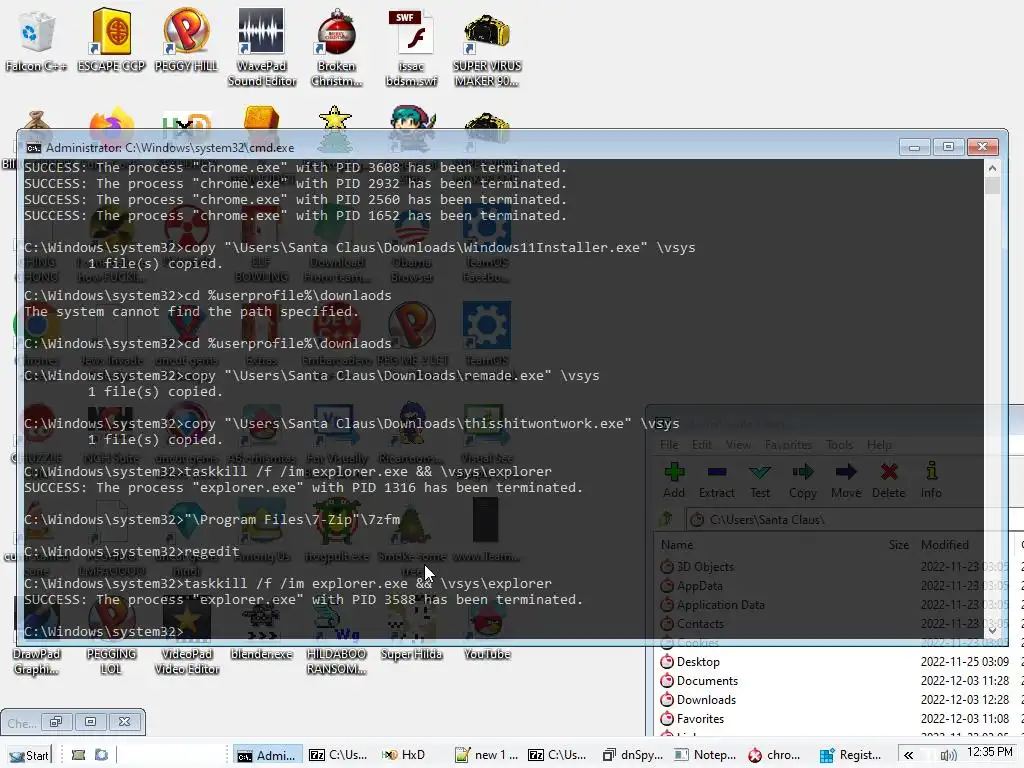The height and width of the screenshot is (768, 1024).
Task: Click the first quick launch icon beside Start
Action: click(x=78, y=755)
